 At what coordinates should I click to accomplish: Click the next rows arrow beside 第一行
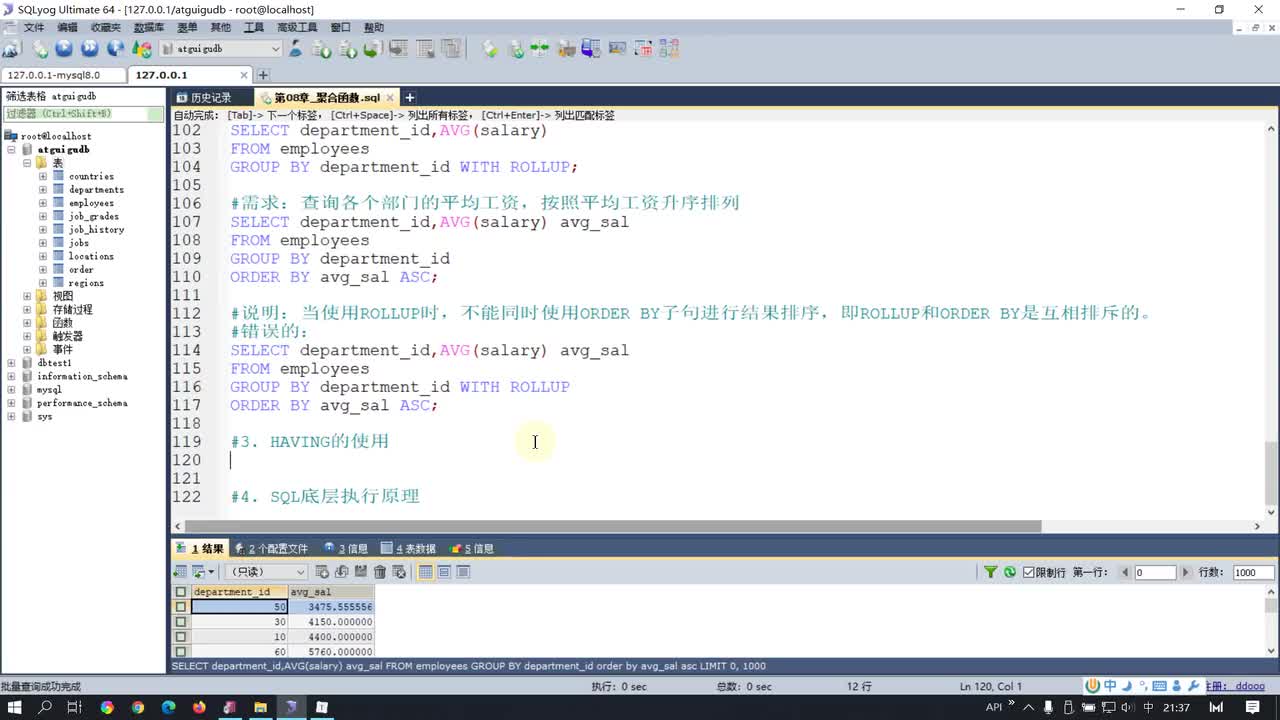tap(1186, 572)
